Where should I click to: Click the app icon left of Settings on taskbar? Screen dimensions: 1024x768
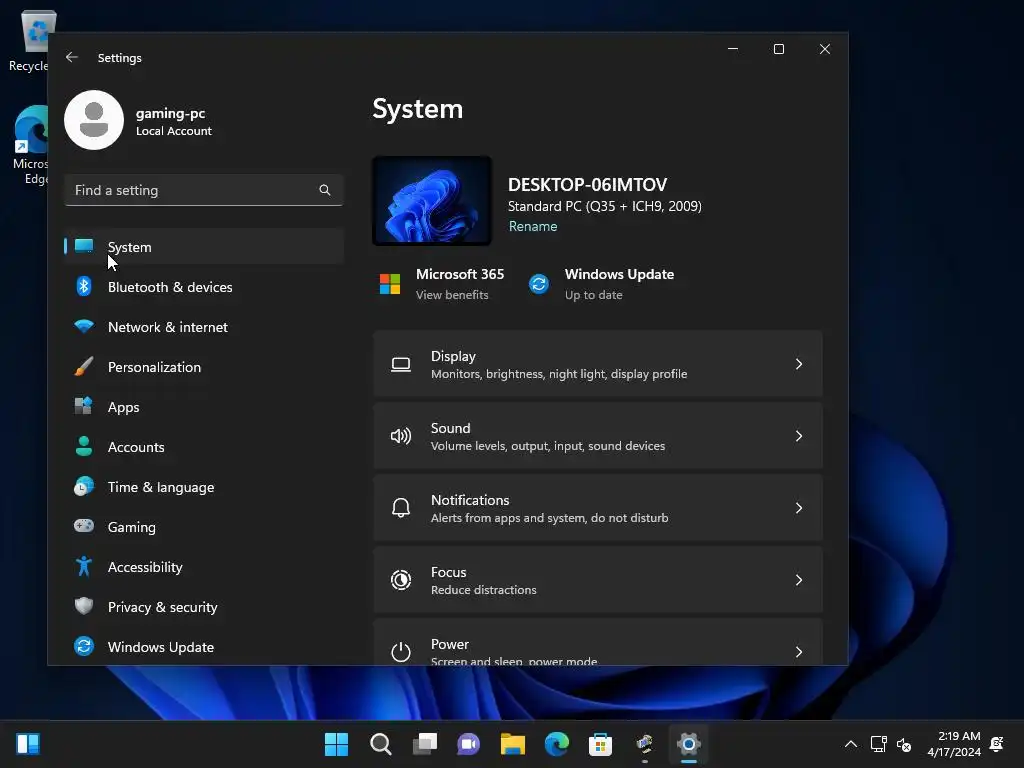(645, 744)
